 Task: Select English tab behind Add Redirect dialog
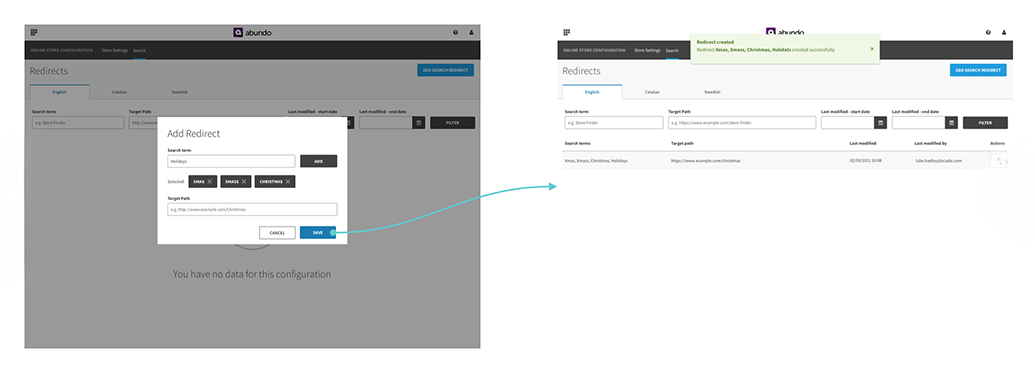point(59,92)
